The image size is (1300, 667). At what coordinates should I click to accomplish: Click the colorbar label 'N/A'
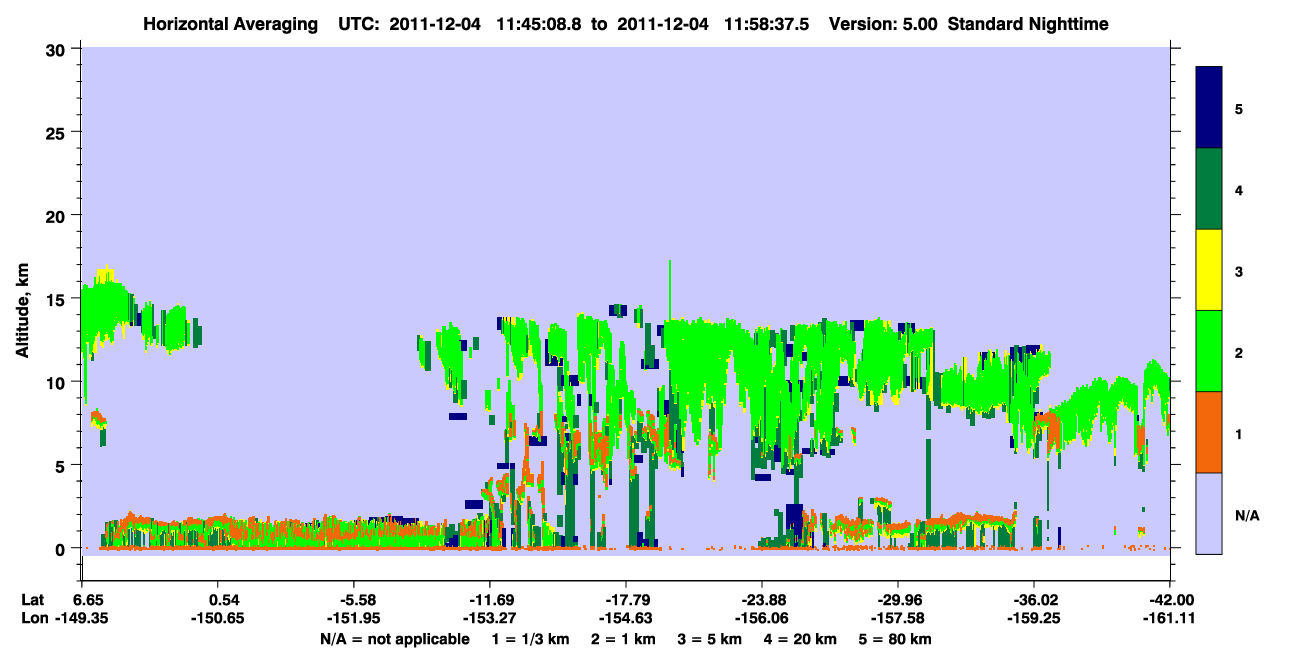(x=1246, y=515)
